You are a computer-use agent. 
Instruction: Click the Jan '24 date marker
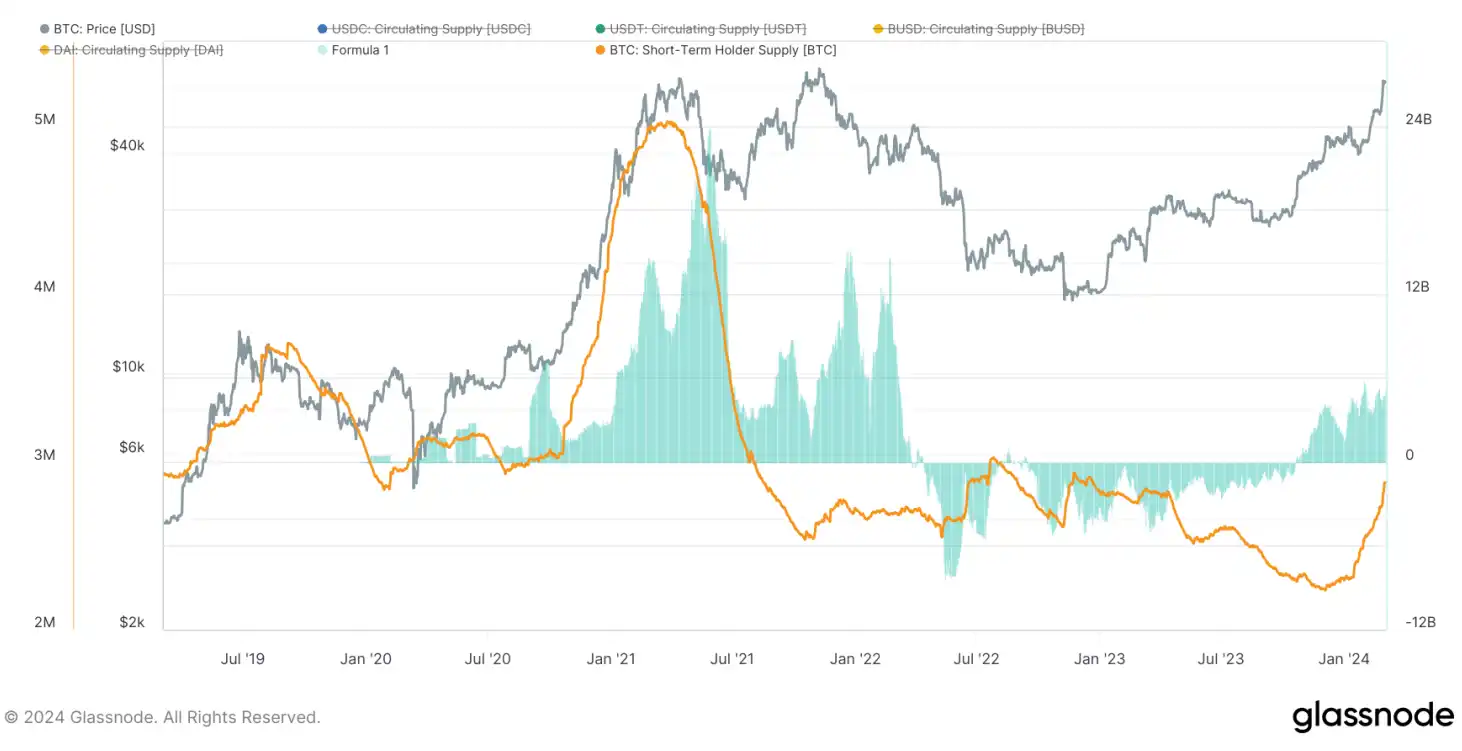pos(1344,658)
